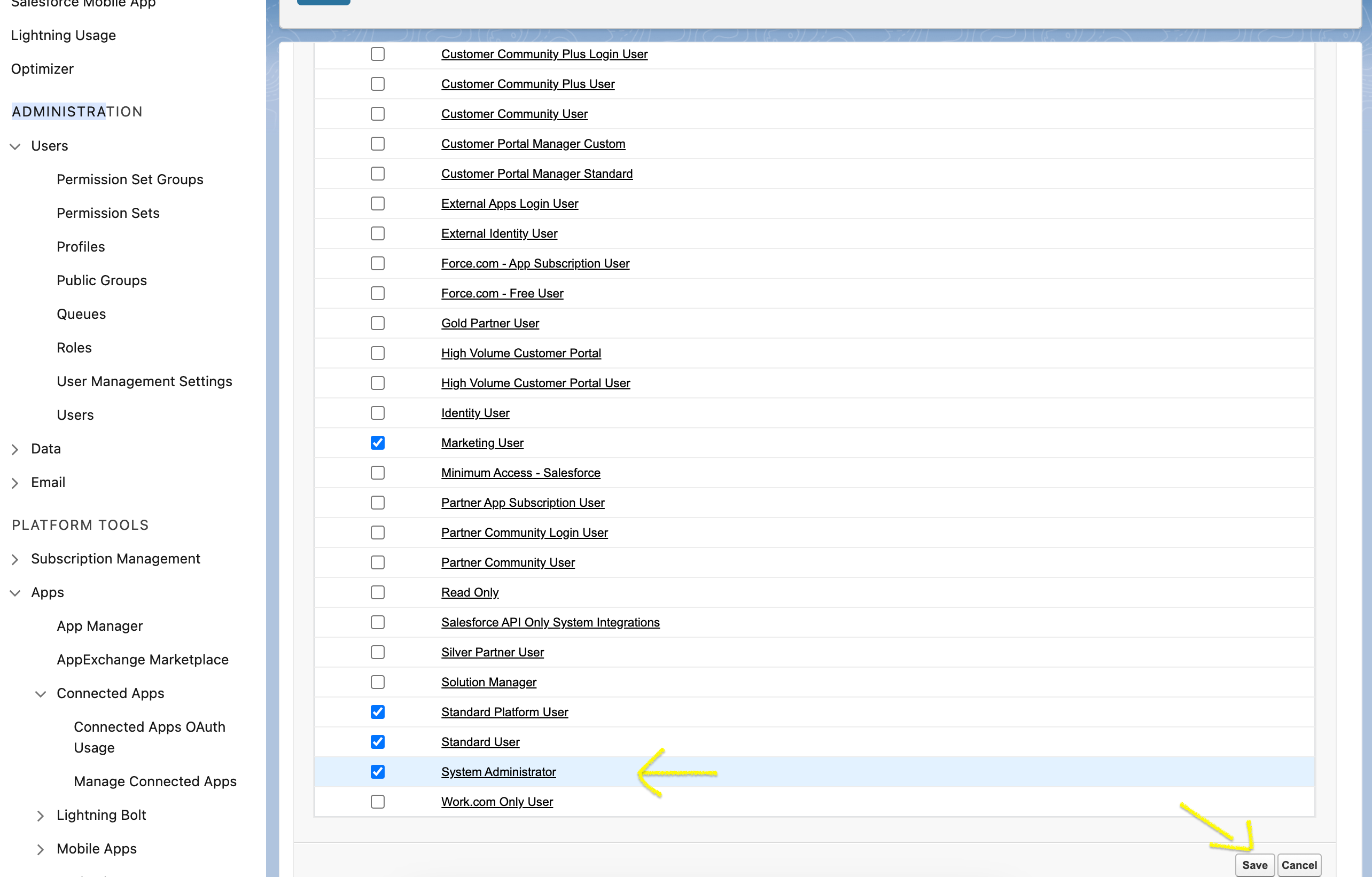Check the Customer Community User checkbox

click(378, 114)
